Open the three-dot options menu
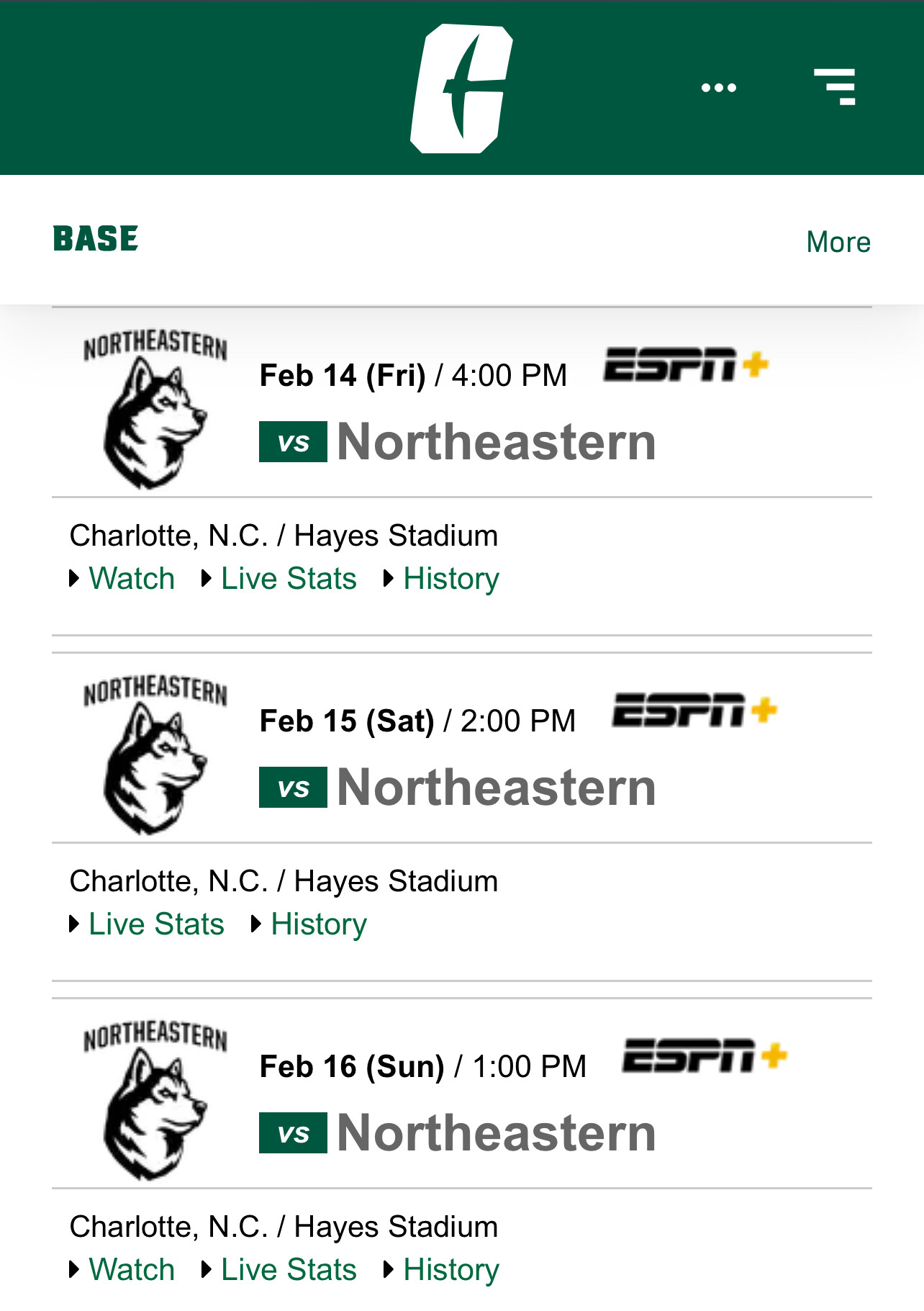 pos(719,88)
